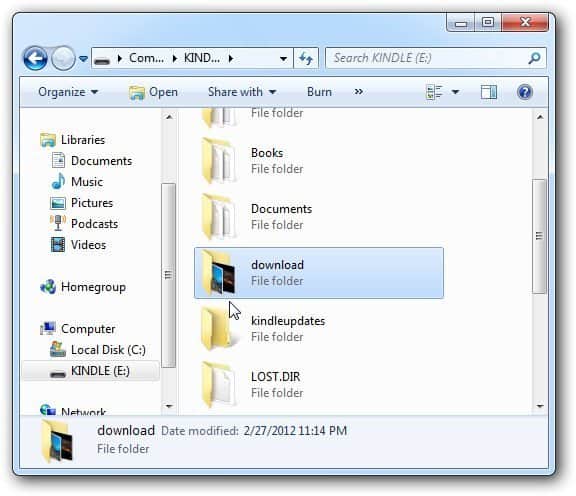This screenshot has height=496, width=576.
Task: Open Local Disk (C:) in navigation pane
Action: click(x=108, y=350)
